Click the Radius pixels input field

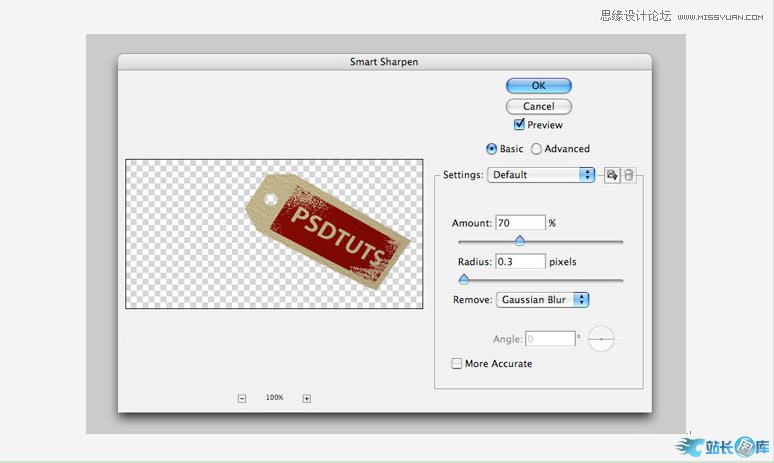click(x=519, y=262)
